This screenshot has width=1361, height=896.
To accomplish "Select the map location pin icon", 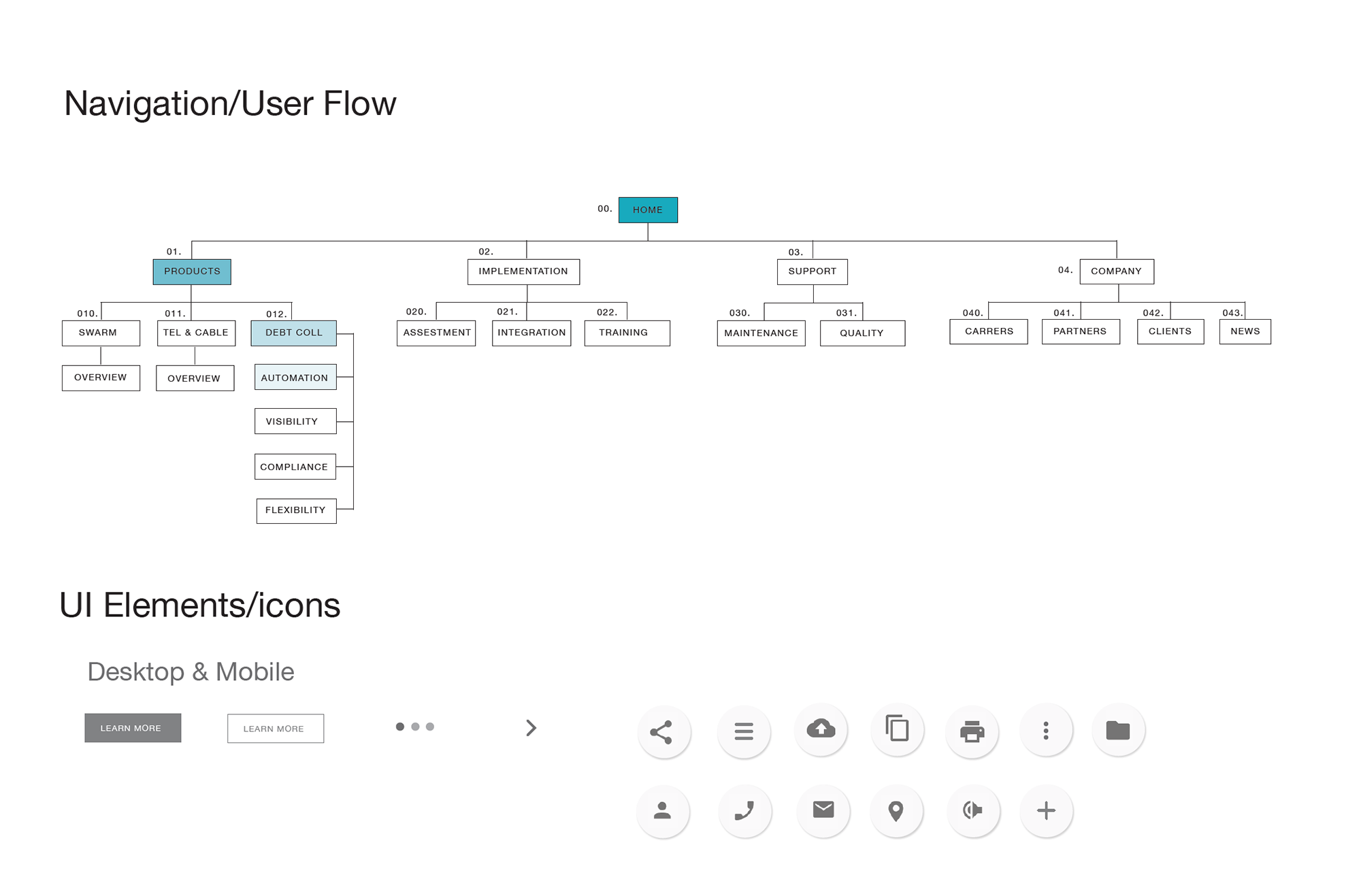I will [896, 810].
